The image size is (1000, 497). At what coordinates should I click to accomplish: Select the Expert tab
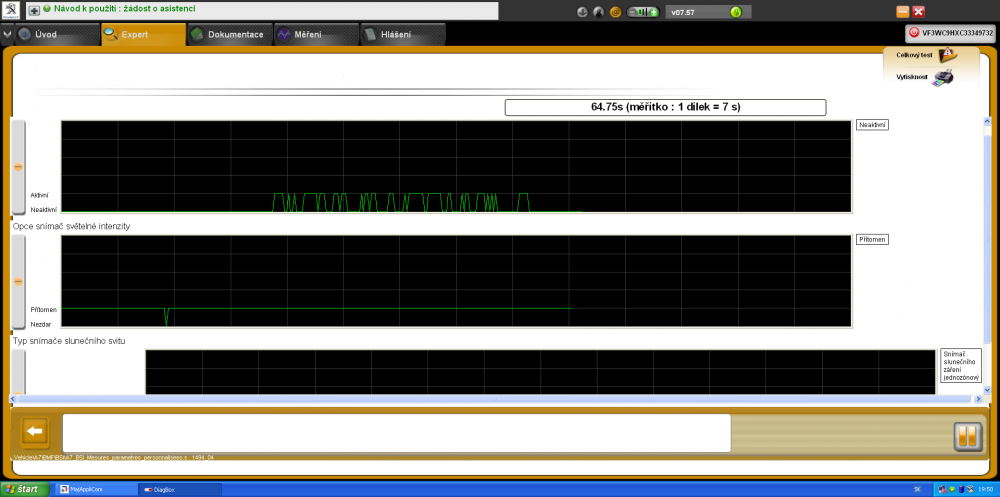[x=143, y=34]
